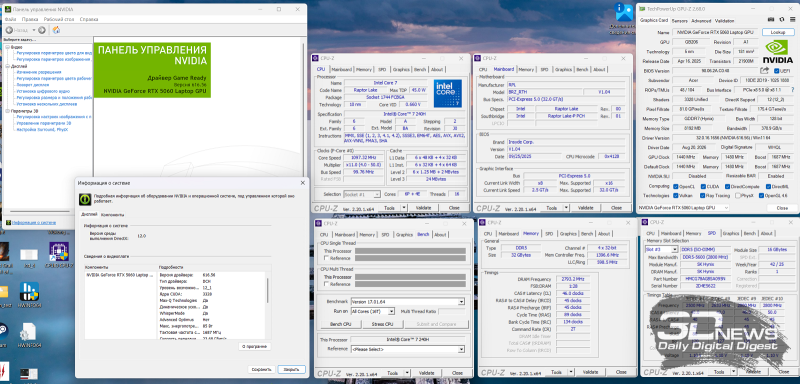Switch to the Sensors tab in GPU-Z

(680, 21)
